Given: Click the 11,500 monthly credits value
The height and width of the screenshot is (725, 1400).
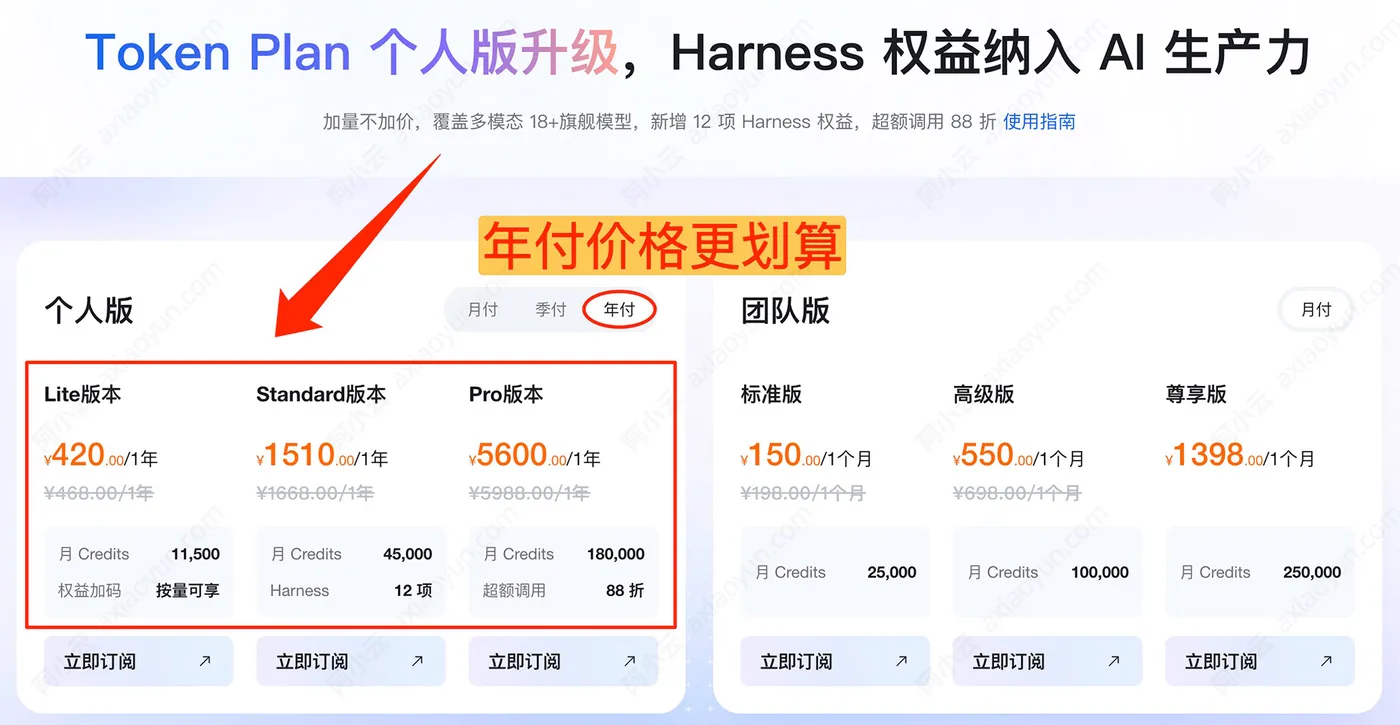Looking at the screenshot, I should click(195, 554).
